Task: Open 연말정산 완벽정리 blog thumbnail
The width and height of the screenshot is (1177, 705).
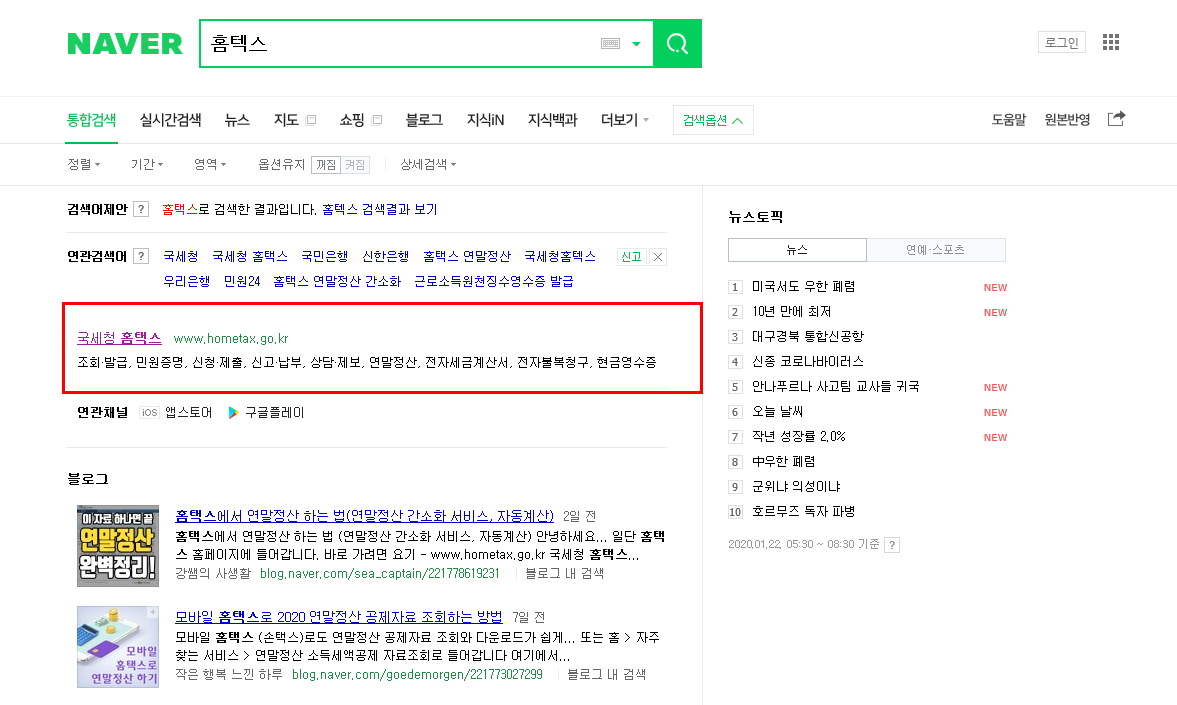Action: [x=118, y=546]
